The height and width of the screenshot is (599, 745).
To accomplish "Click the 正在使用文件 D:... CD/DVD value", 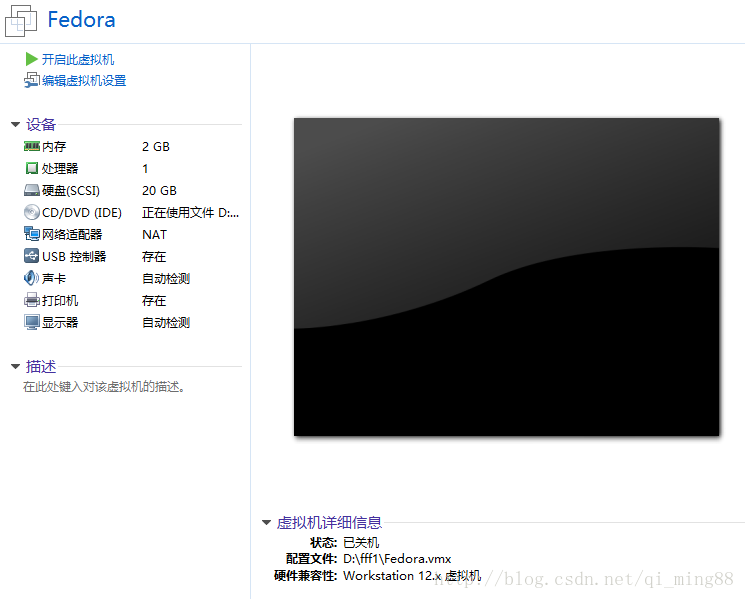I will tap(191, 212).
